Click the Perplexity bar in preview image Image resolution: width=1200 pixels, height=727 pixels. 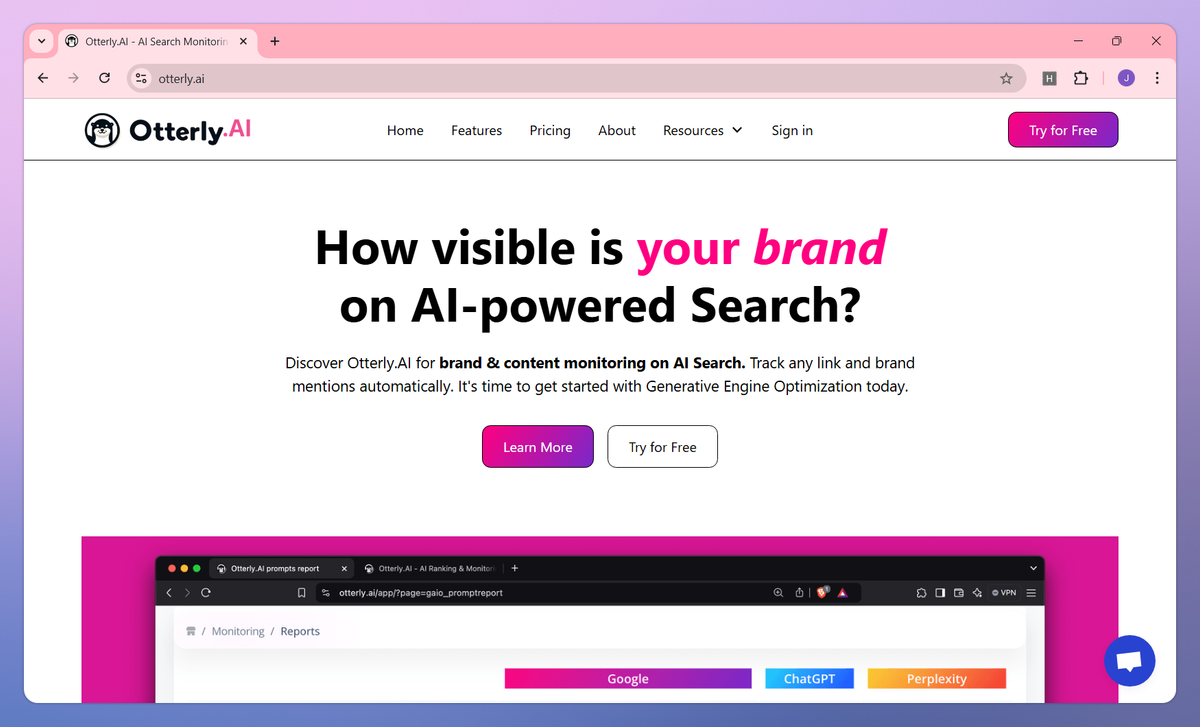937,678
